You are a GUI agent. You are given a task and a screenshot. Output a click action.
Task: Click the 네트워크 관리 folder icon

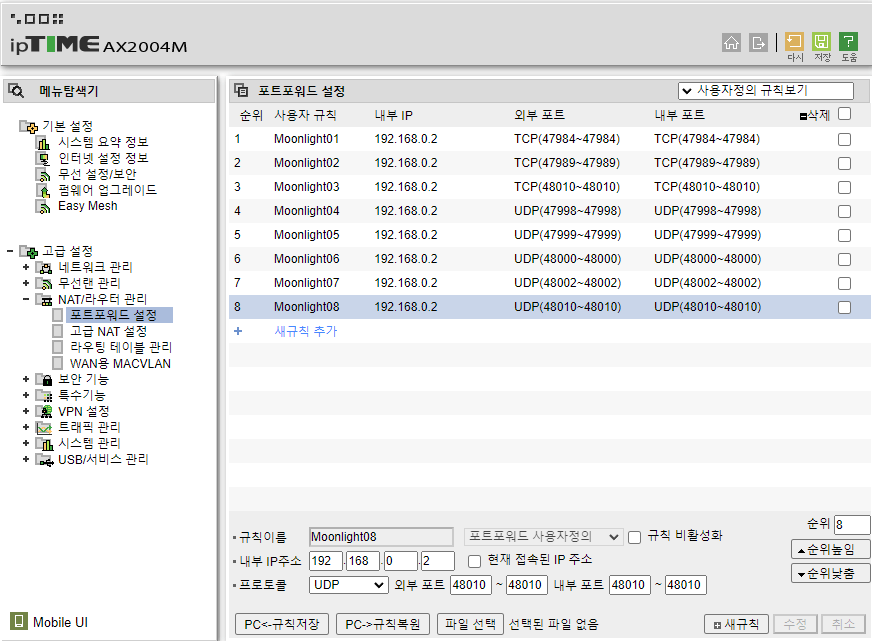(x=44, y=268)
